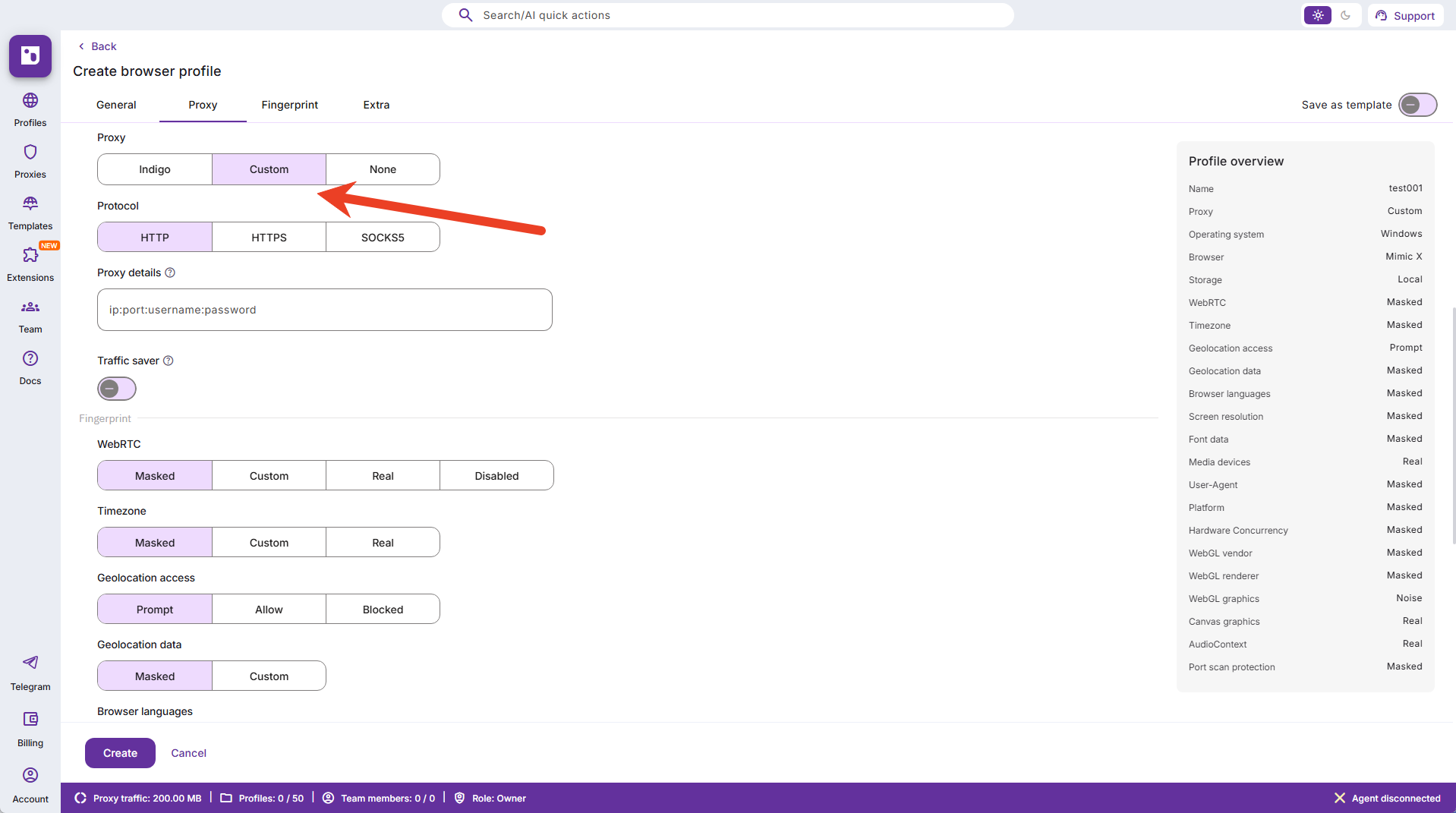The width and height of the screenshot is (1456, 813).
Task: Open the Extensions puzzle icon
Action: tap(30, 256)
